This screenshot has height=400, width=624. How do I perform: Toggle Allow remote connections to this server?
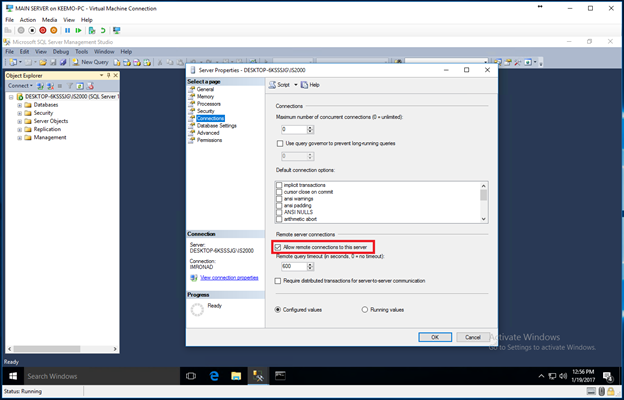point(278,247)
